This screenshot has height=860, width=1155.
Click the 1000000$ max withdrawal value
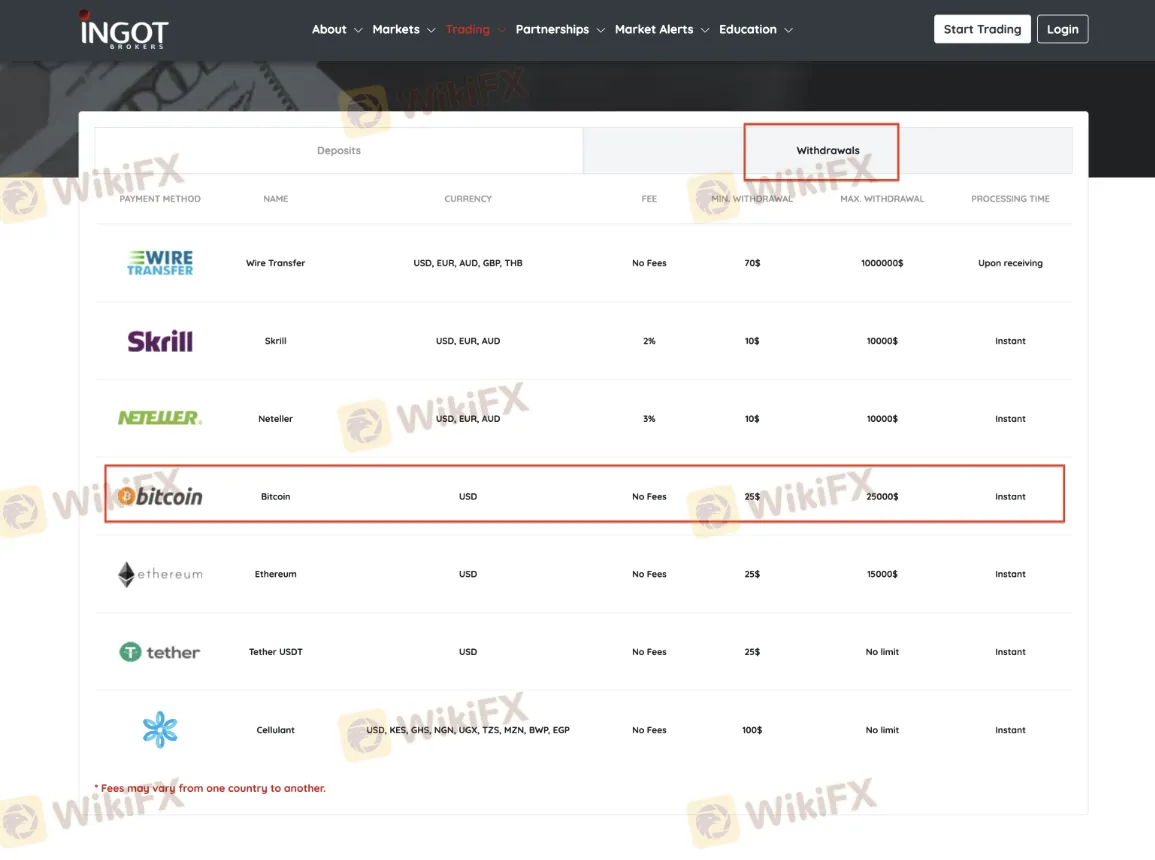point(882,263)
